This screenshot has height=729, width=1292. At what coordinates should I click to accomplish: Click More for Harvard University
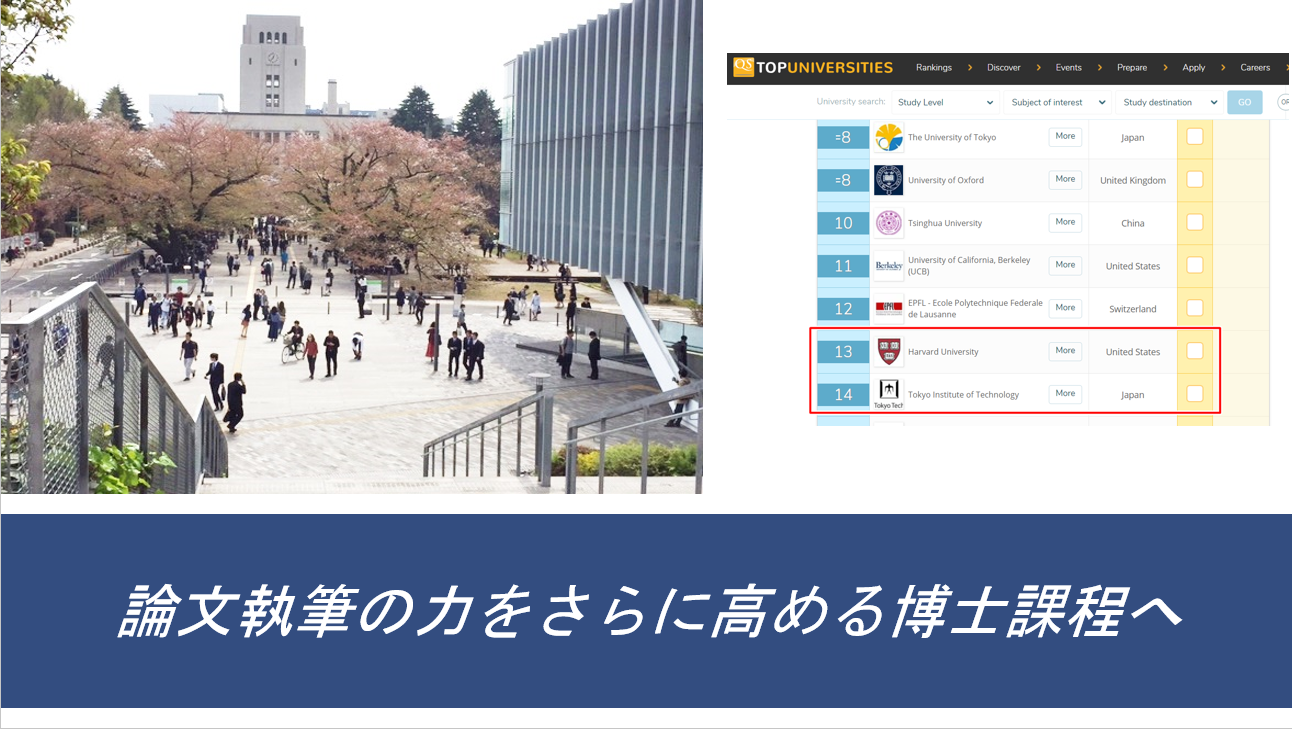pyautogui.click(x=1065, y=351)
